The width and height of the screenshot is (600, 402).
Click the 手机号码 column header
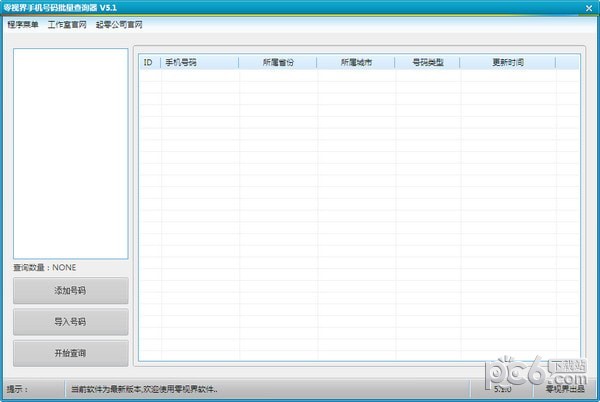[200, 62]
